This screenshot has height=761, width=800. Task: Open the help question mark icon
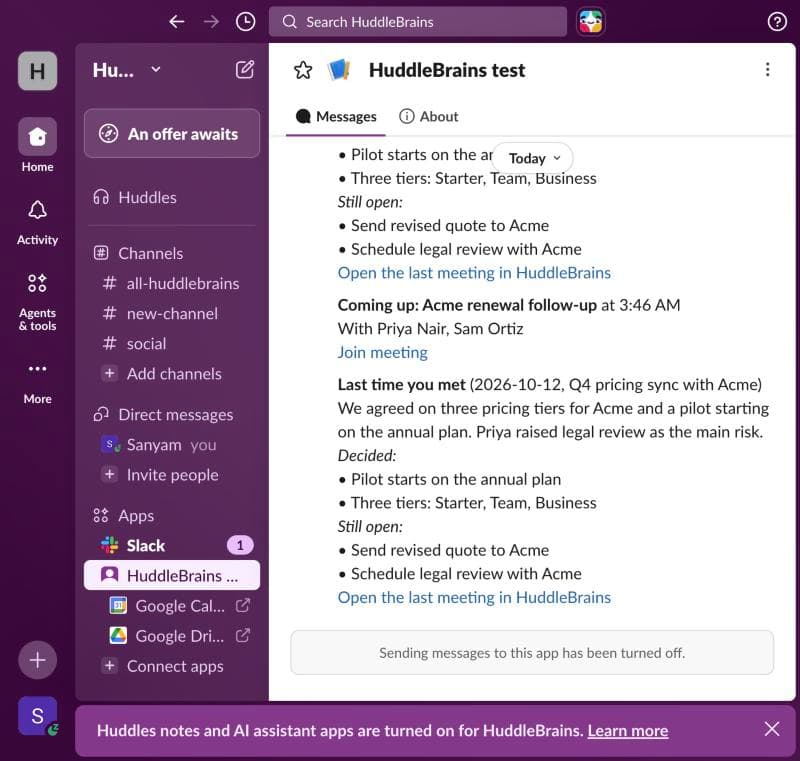777,22
